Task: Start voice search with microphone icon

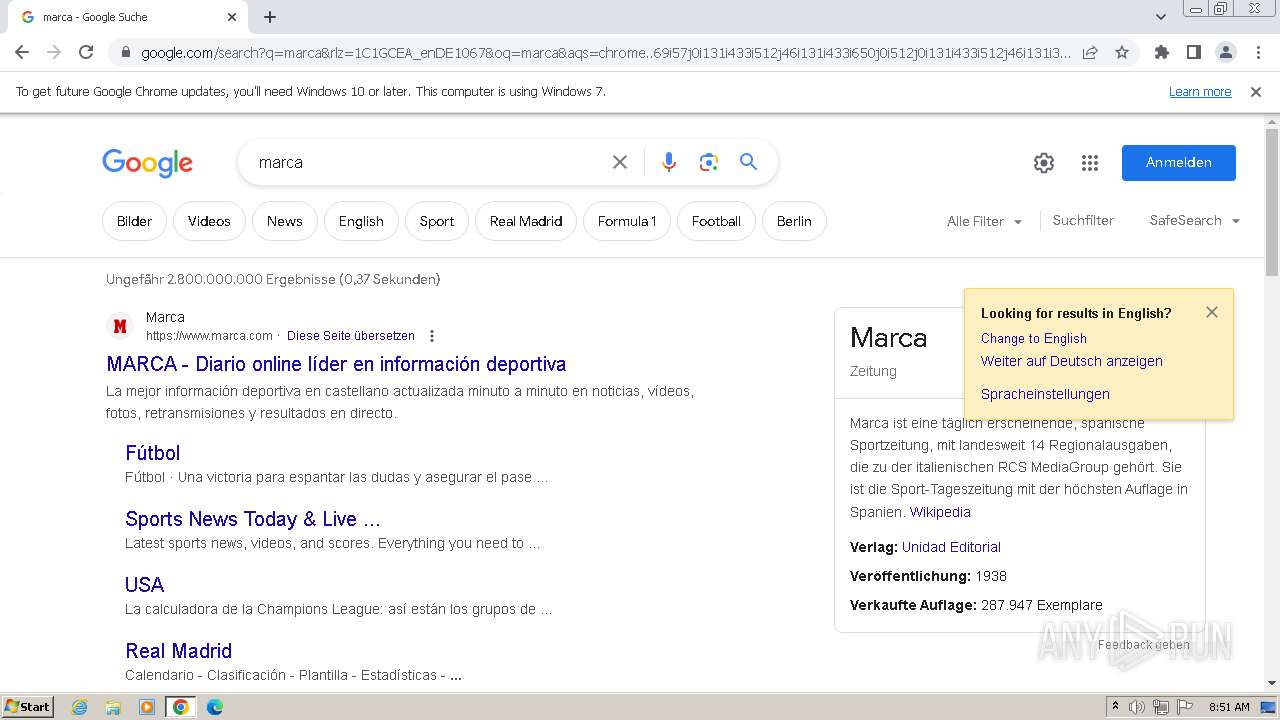Action: (x=669, y=162)
